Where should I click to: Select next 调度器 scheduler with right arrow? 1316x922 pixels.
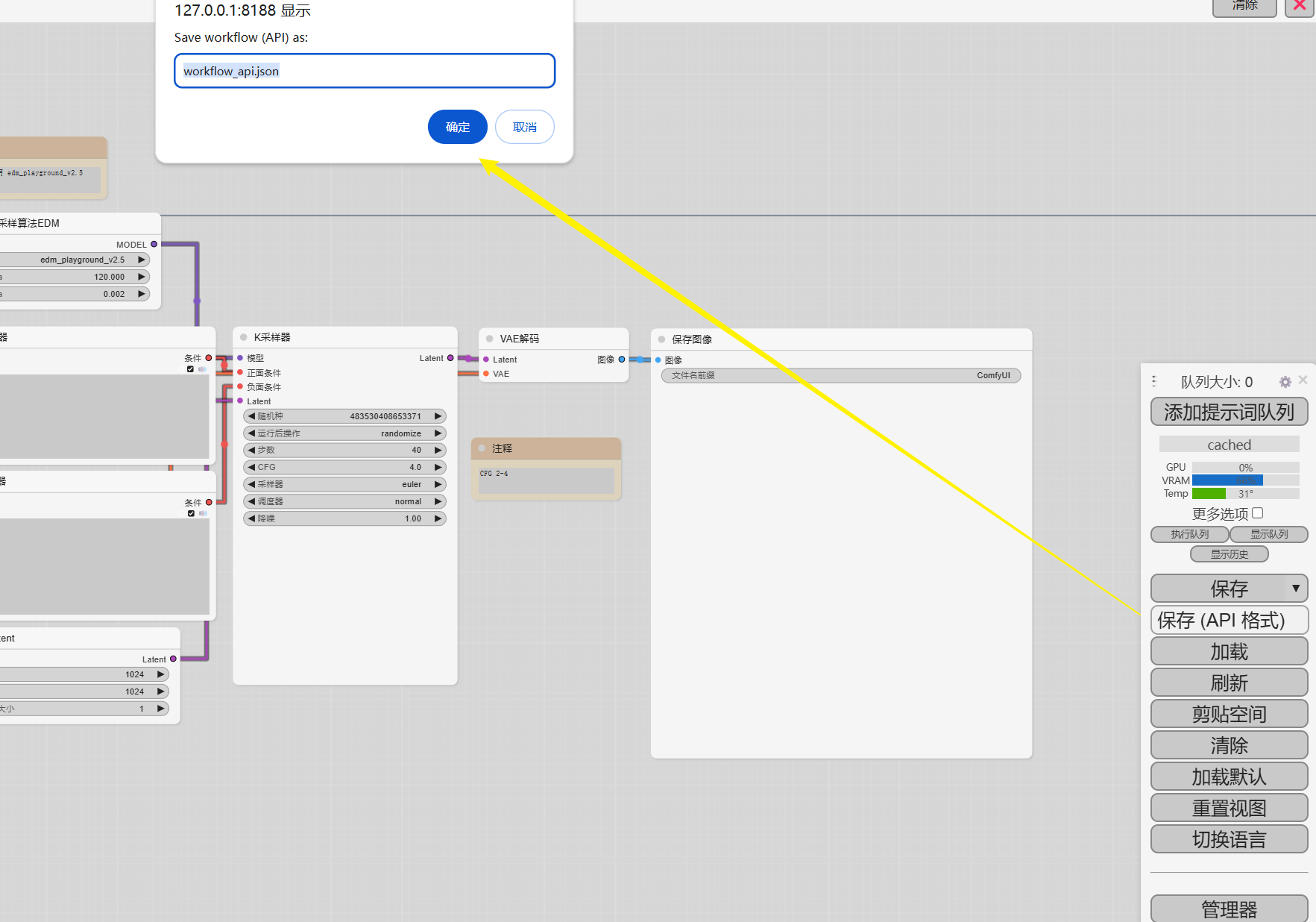tap(438, 501)
